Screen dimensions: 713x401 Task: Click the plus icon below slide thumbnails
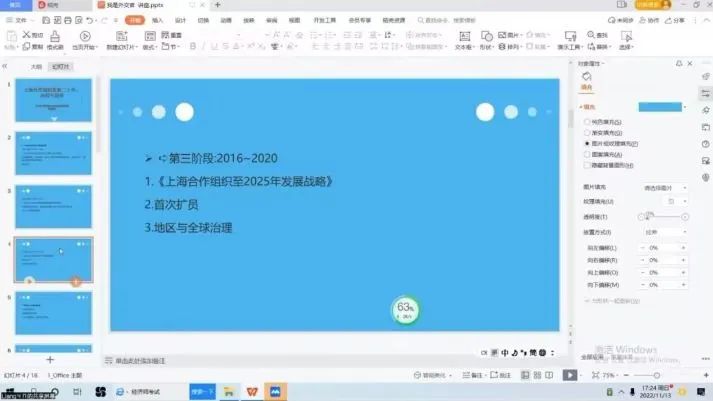coord(50,358)
